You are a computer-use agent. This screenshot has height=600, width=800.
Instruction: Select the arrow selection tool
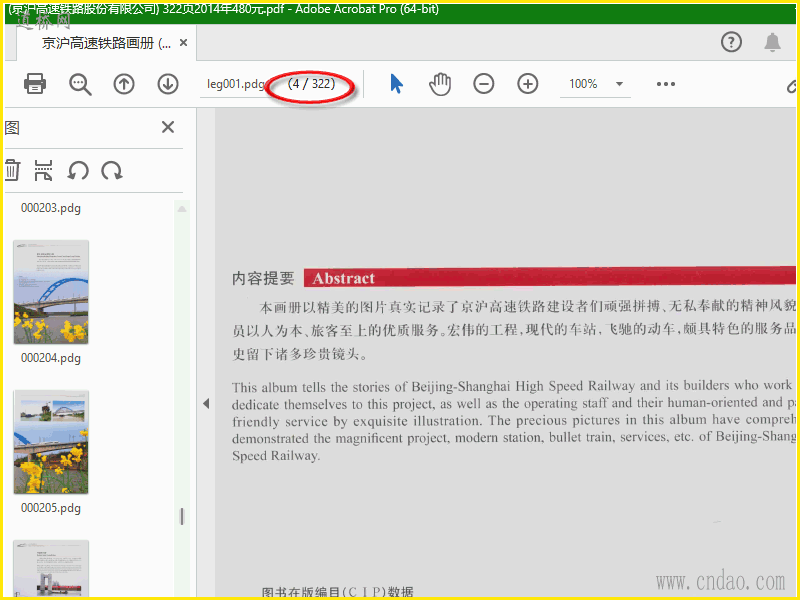[396, 84]
